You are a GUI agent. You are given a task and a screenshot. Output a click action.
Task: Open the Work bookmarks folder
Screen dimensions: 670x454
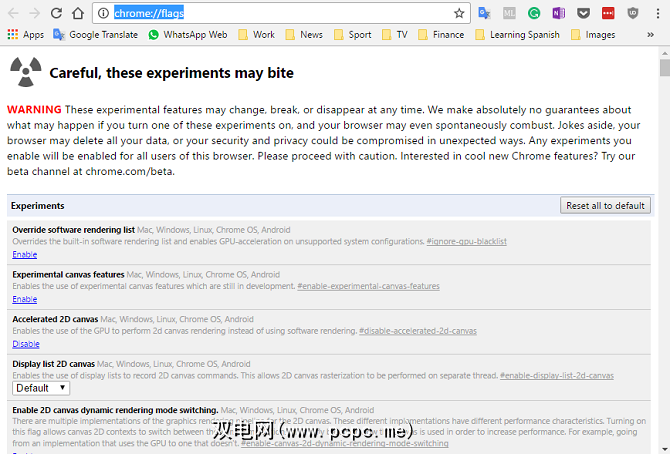click(x=256, y=35)
